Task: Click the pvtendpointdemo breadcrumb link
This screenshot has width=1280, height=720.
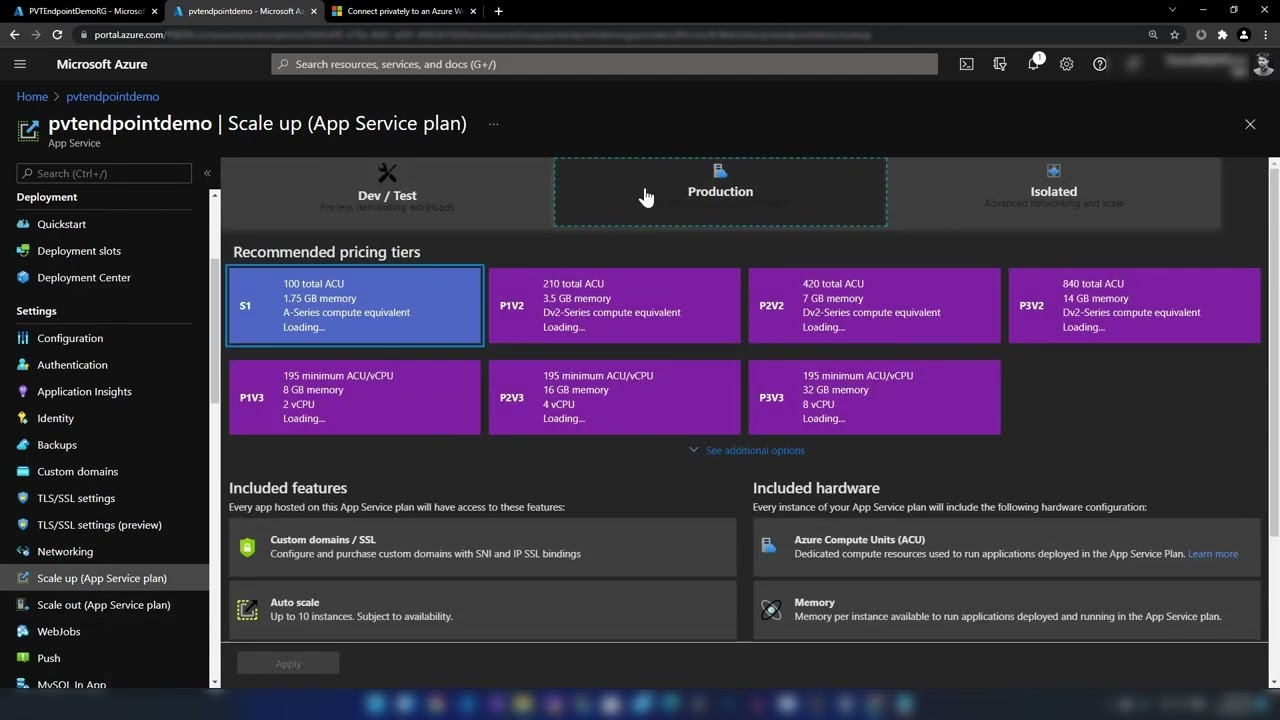Action: coord(112,96)
